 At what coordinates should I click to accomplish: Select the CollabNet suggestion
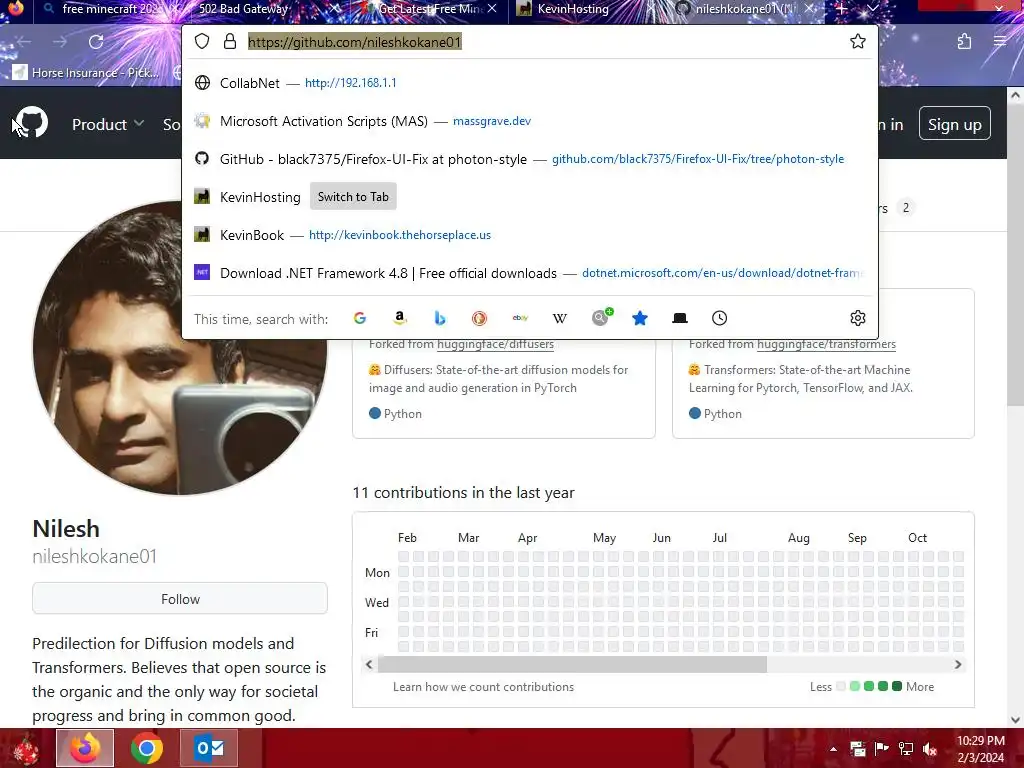coord(530,83)
